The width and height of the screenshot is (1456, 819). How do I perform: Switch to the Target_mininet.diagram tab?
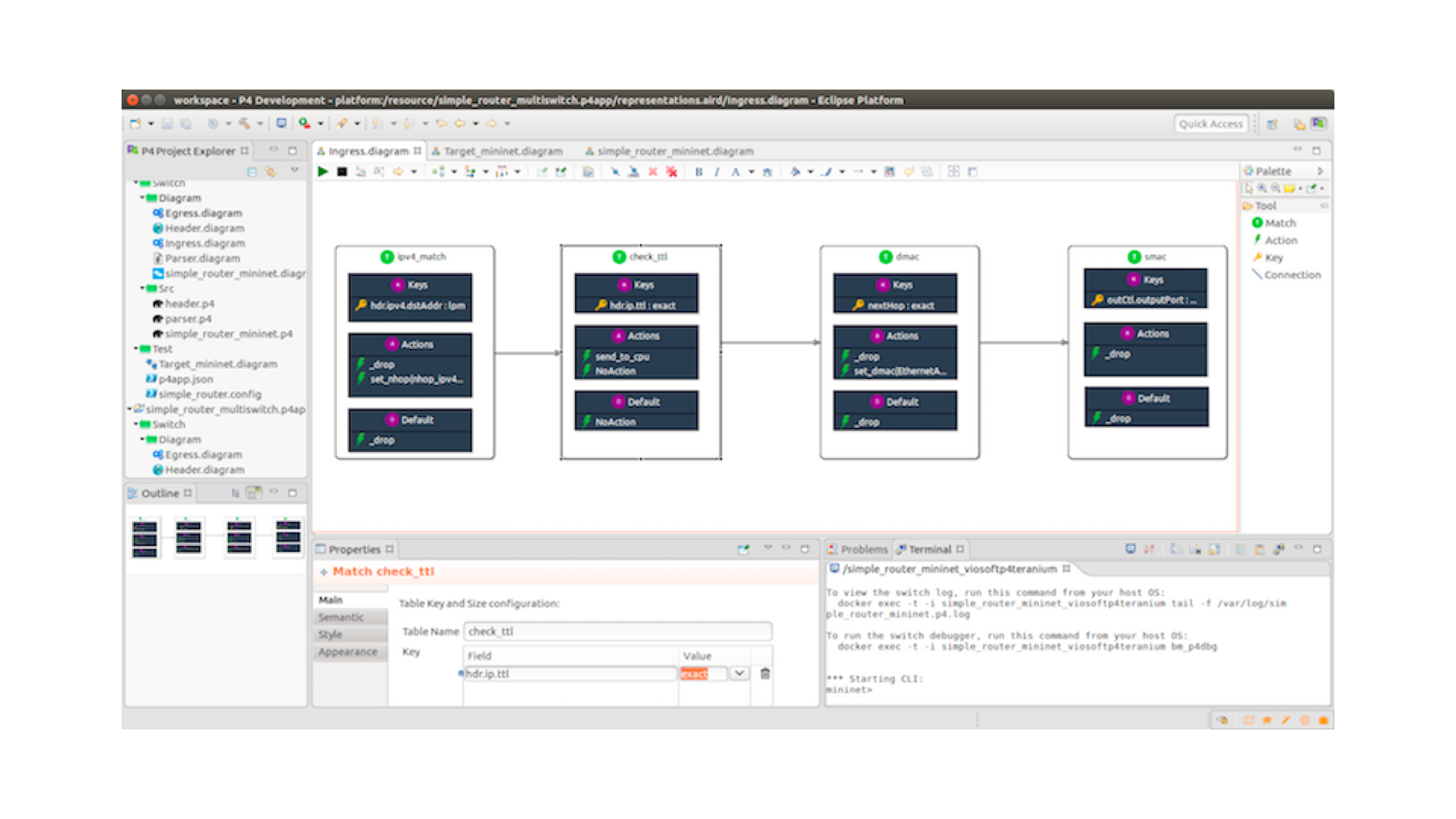[502, 151]
